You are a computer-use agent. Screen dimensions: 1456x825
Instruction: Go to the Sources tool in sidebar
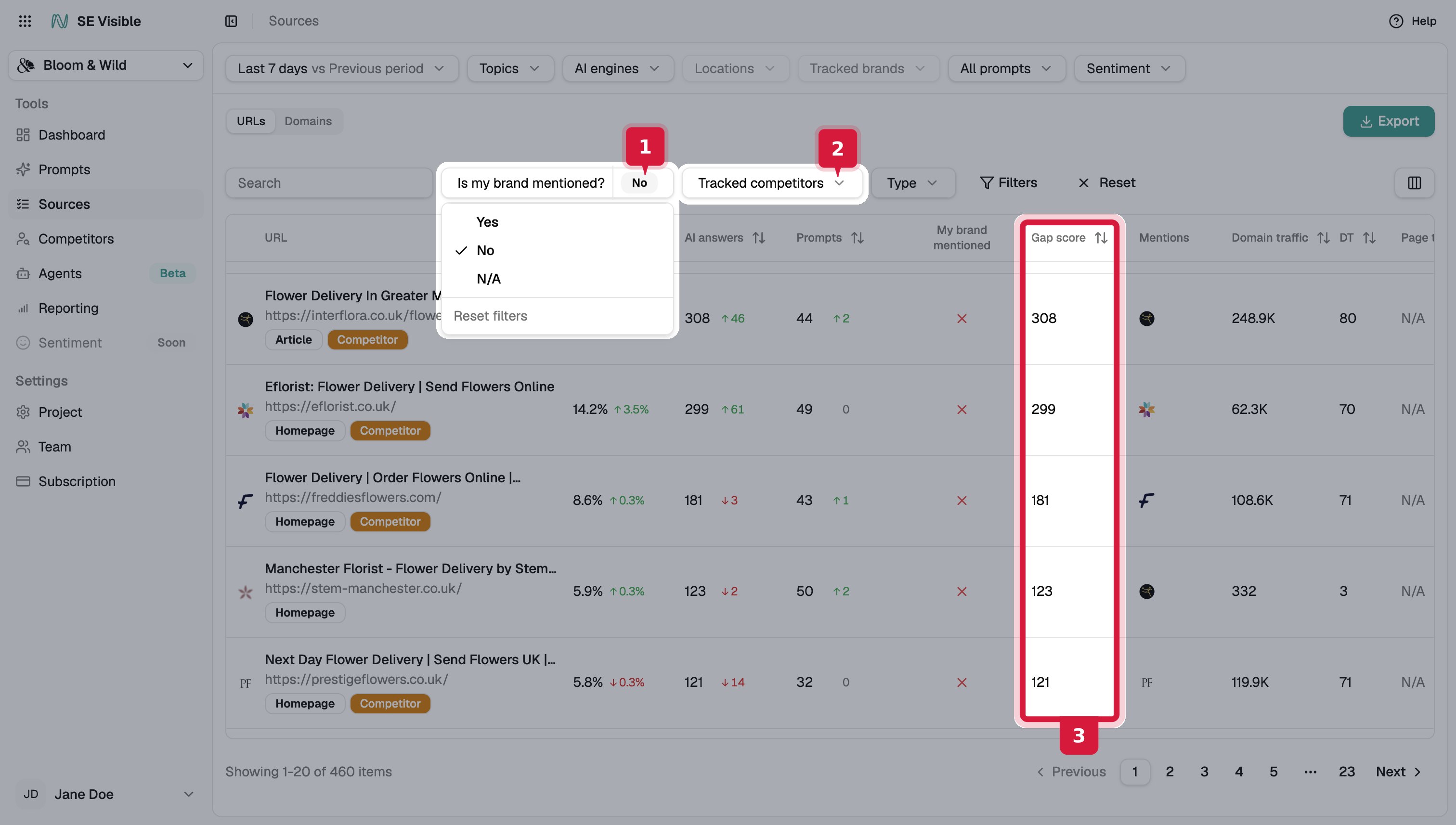tap(106, 204)
